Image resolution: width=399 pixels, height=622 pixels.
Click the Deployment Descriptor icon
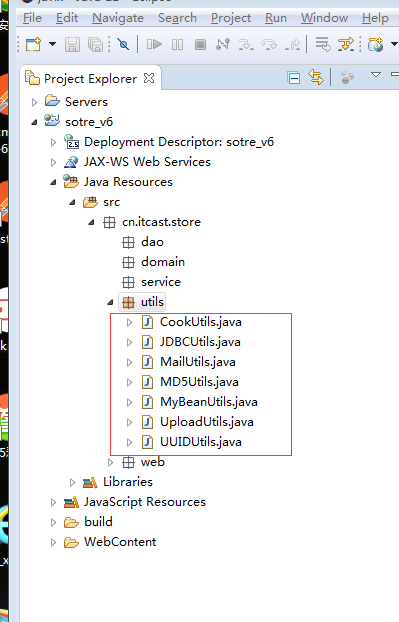pyautogui.click(x=71, y=141)
